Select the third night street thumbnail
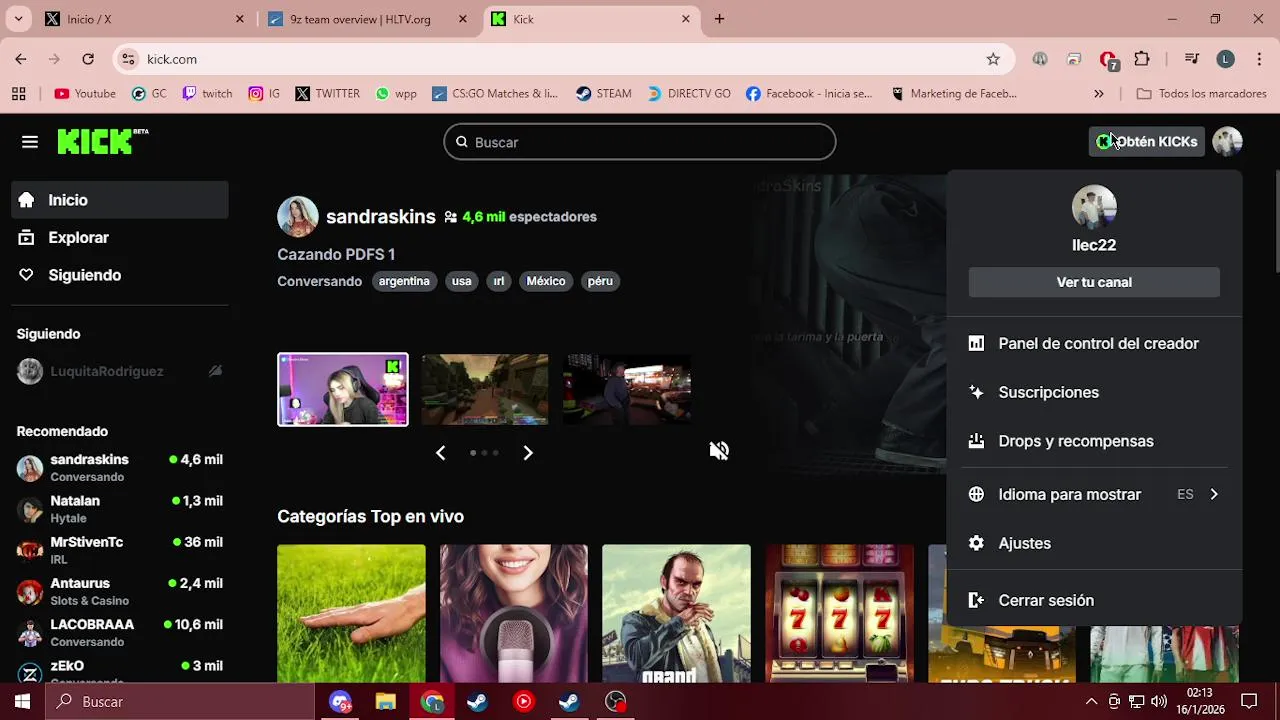Image resolution: width=1280 pixels, height=720 pixels. point(627,389)
